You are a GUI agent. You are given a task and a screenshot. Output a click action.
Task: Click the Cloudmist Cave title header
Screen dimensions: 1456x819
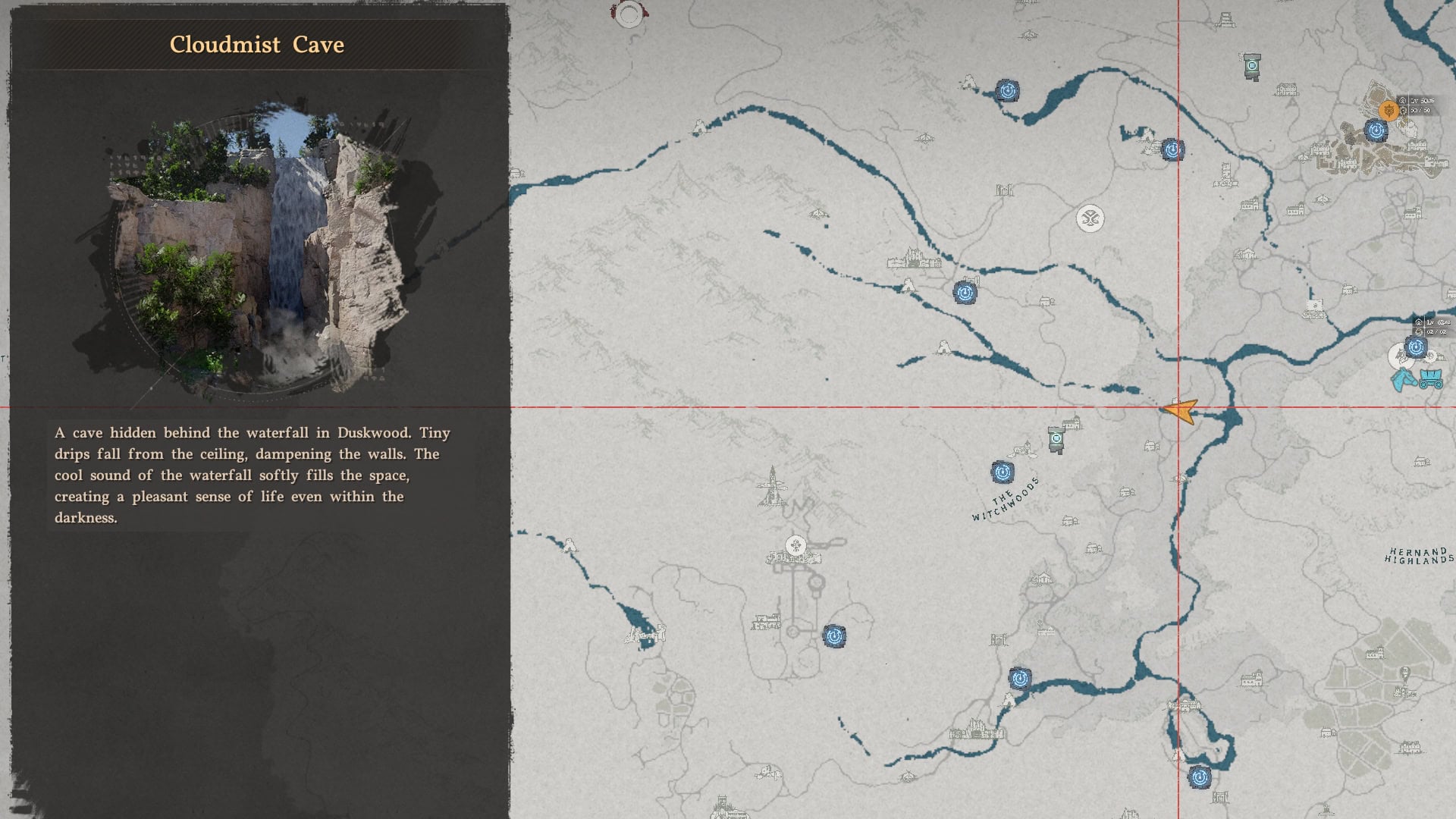point(256,44)
